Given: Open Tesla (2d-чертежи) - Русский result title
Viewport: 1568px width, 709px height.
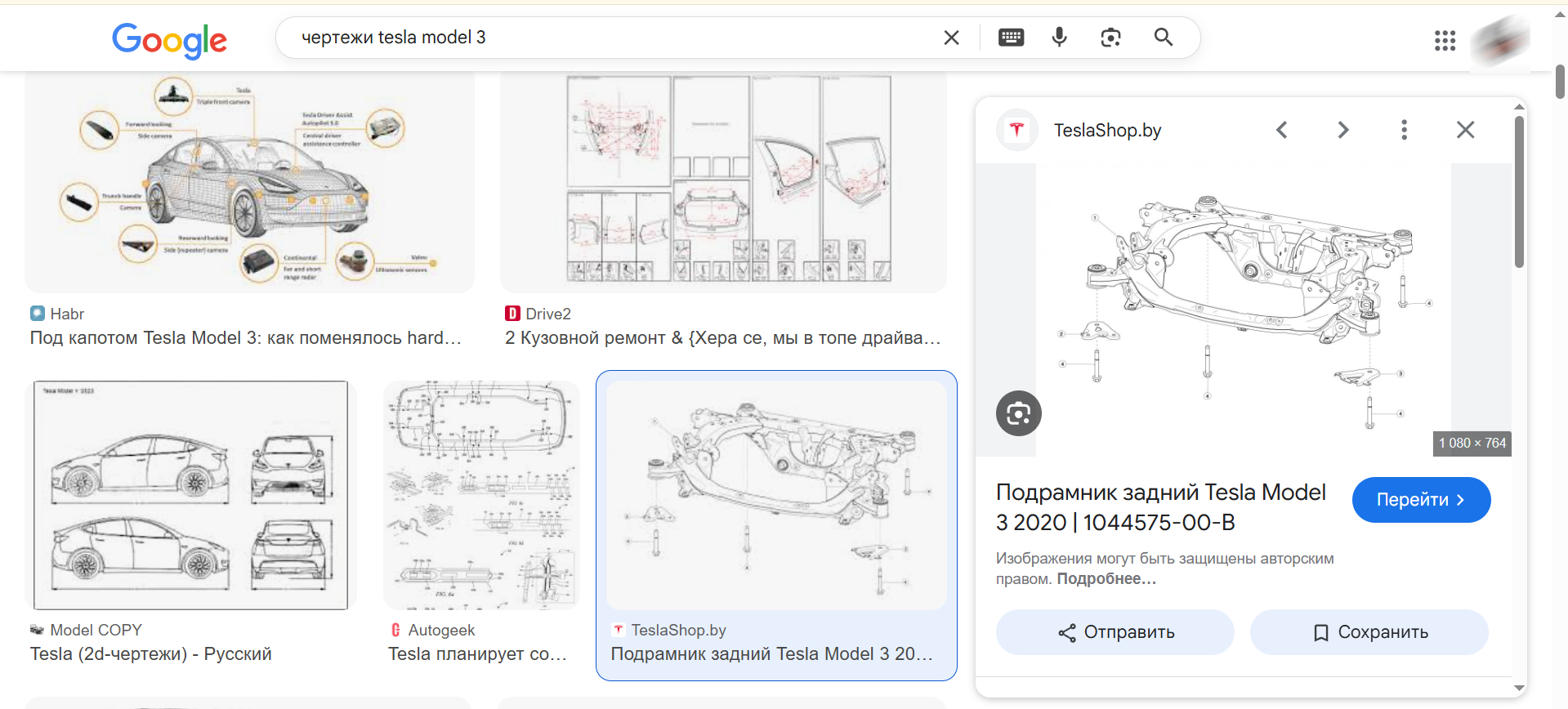Looking at the screenshot, I should [151, 654].
